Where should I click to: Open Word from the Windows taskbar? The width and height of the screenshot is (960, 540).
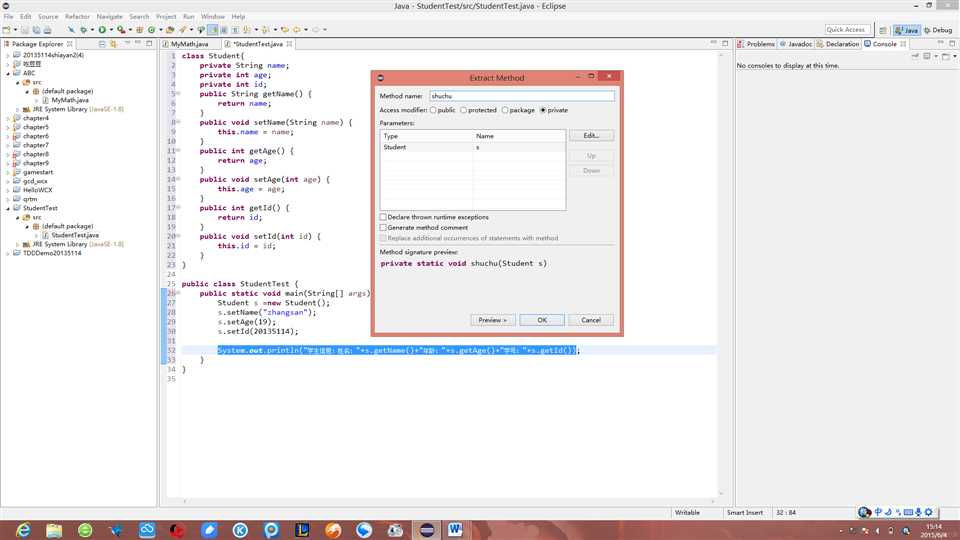click(456, 529)
